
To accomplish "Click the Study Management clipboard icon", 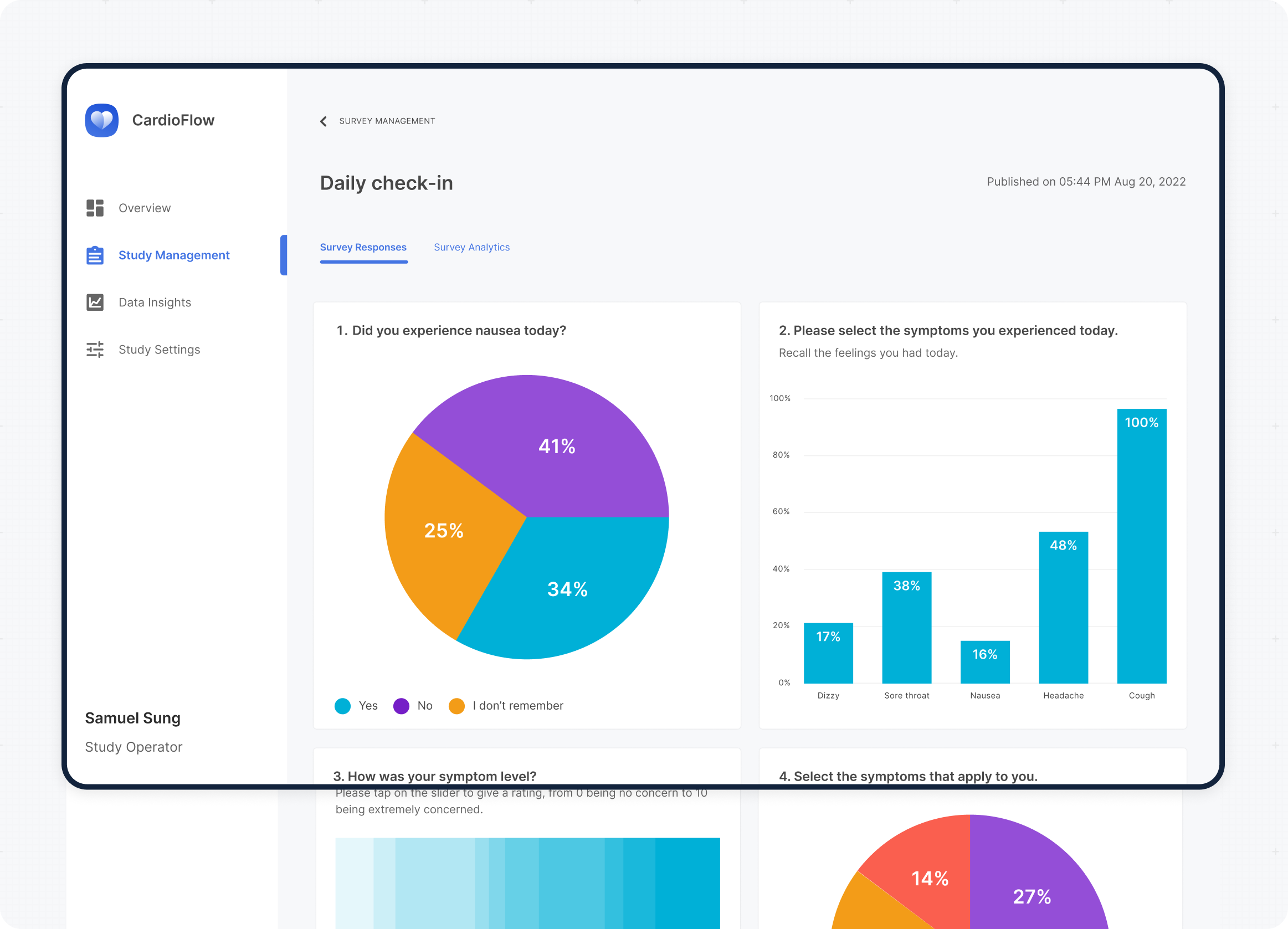I will pos(95,255).
